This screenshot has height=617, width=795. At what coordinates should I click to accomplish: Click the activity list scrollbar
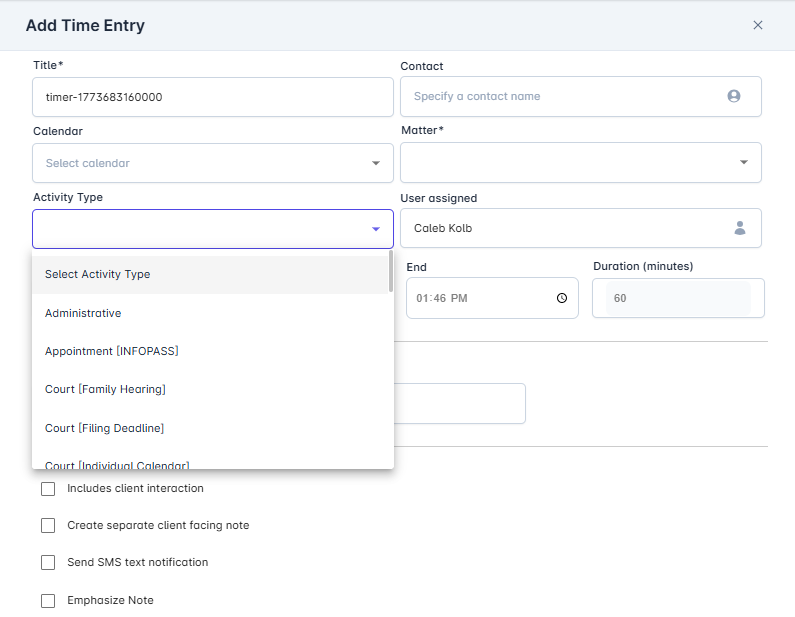tap(390, 273)
